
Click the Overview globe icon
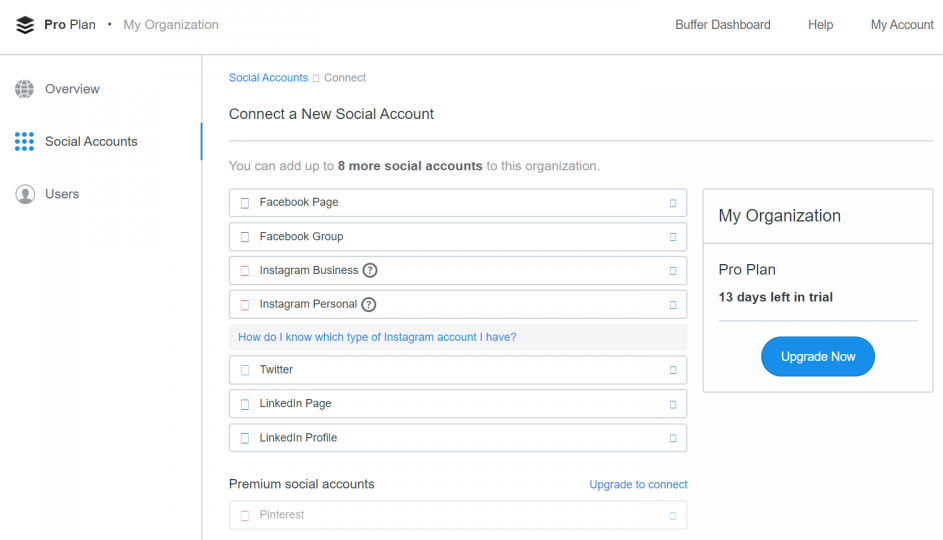[25, 89]
